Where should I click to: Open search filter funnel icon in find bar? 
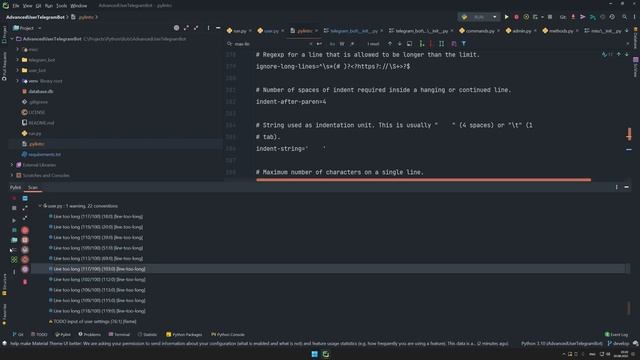coord(464,44)
